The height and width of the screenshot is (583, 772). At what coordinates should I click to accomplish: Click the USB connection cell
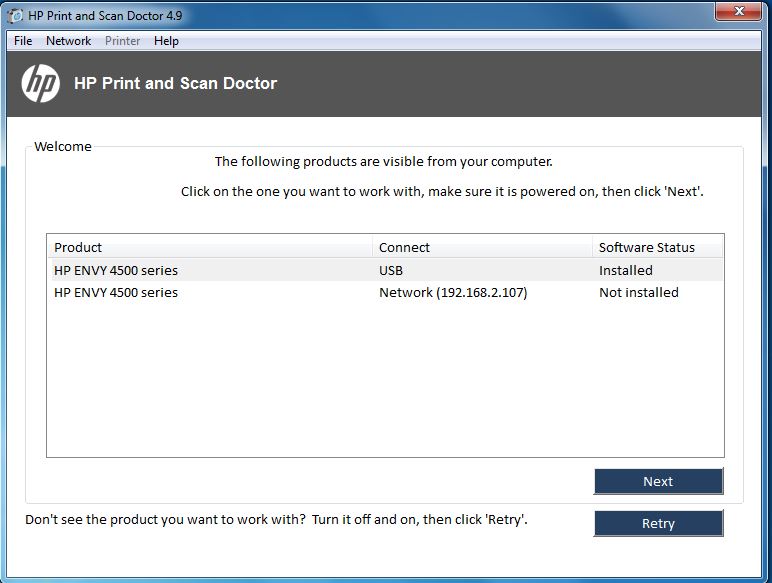tap(391, 270)
